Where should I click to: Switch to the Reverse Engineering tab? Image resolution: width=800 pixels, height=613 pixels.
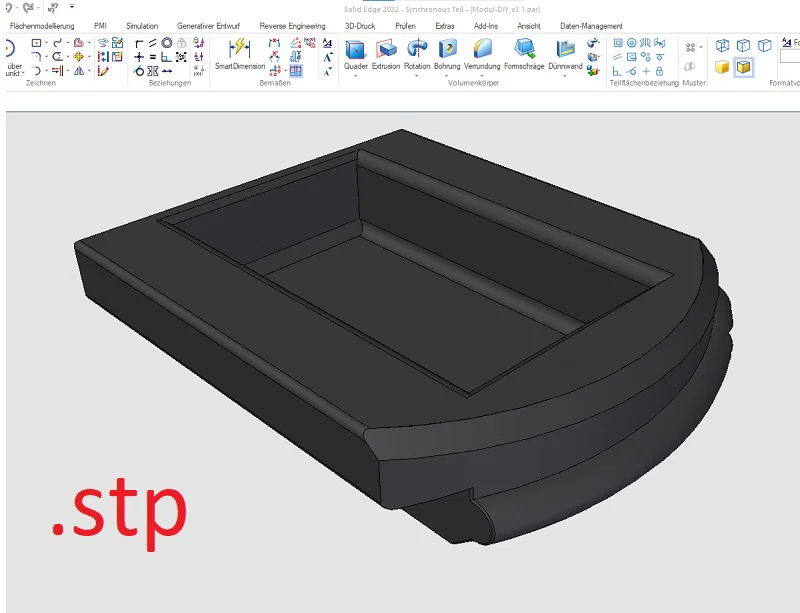pyautogui.click(x=291, y=25)
